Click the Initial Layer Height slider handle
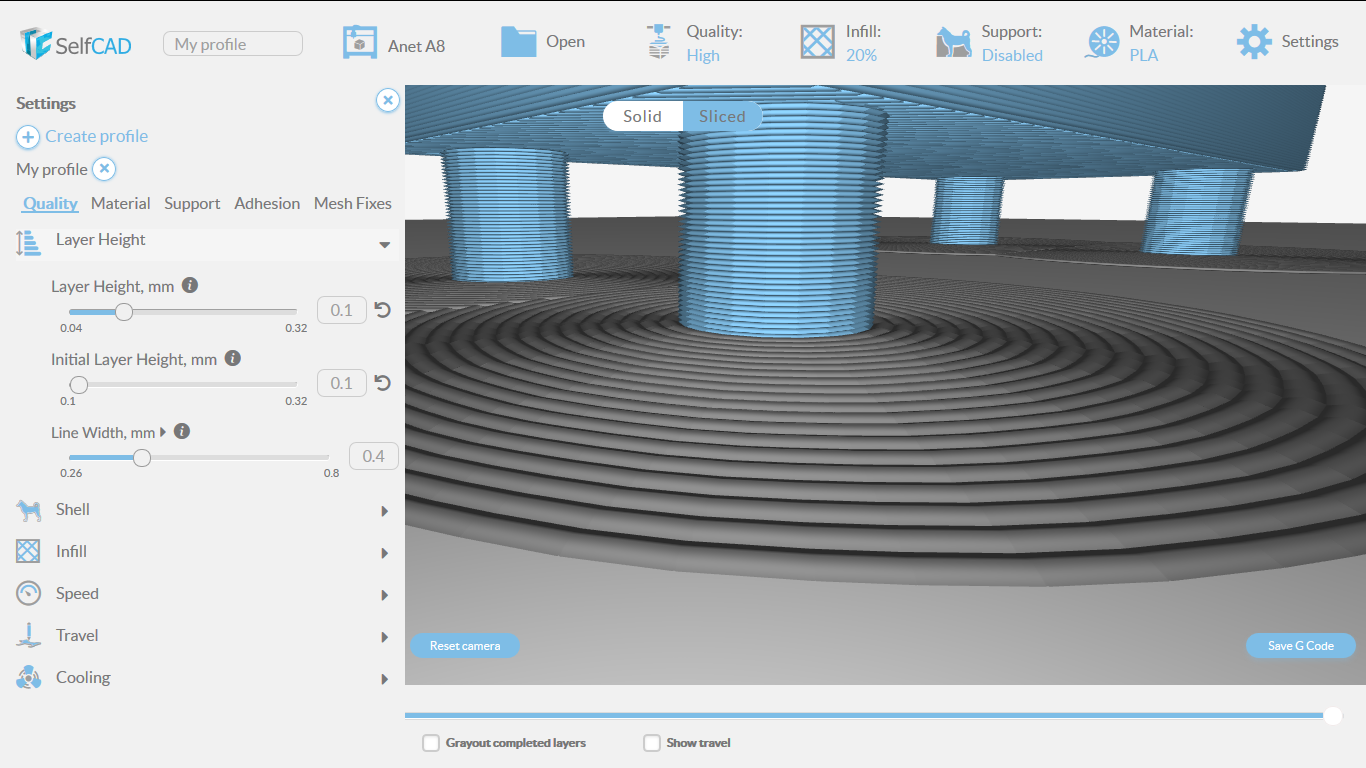Screen dimensions: 1366x768 pyautogui.click(x=78, y=385)
